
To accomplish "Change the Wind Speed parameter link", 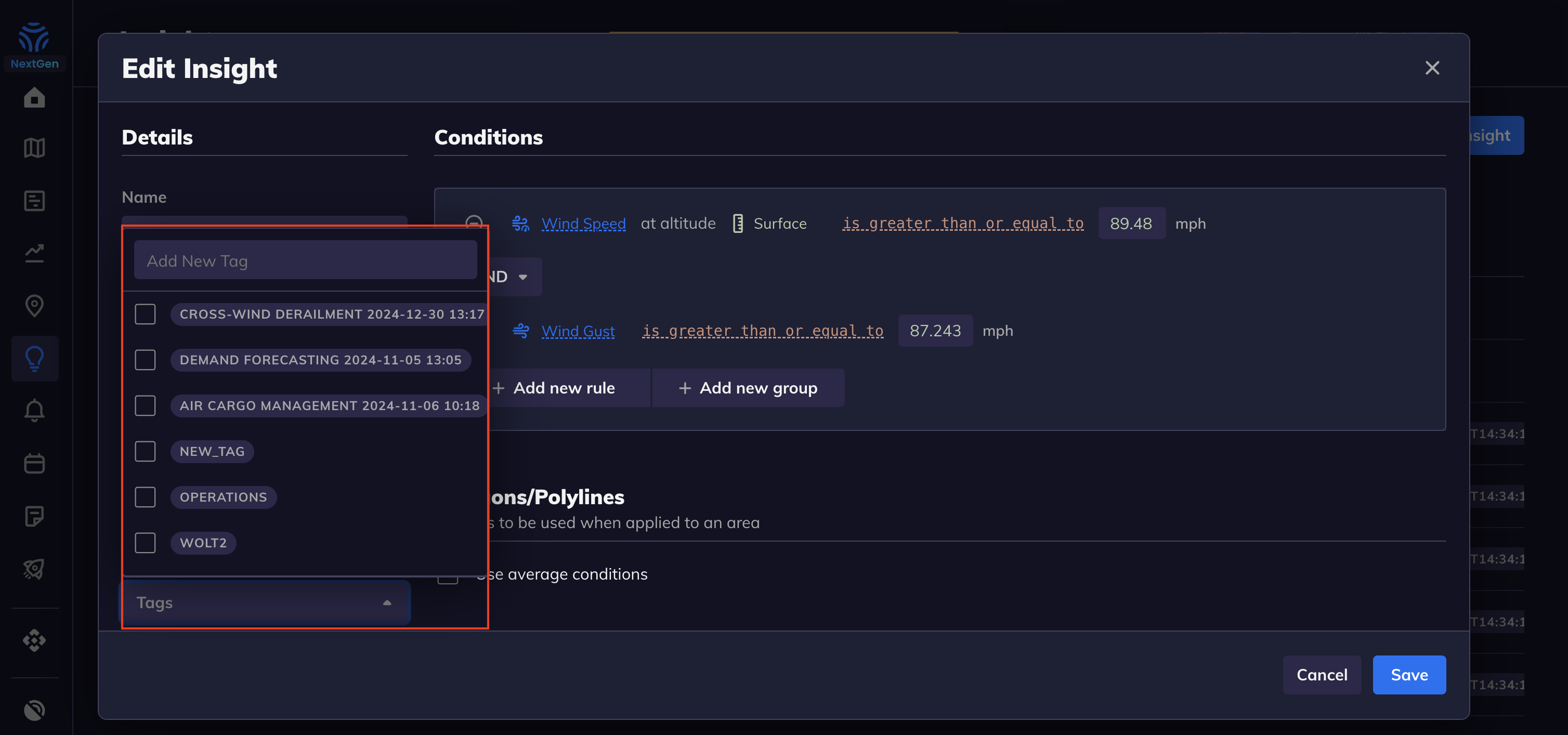I will [583, 224].
